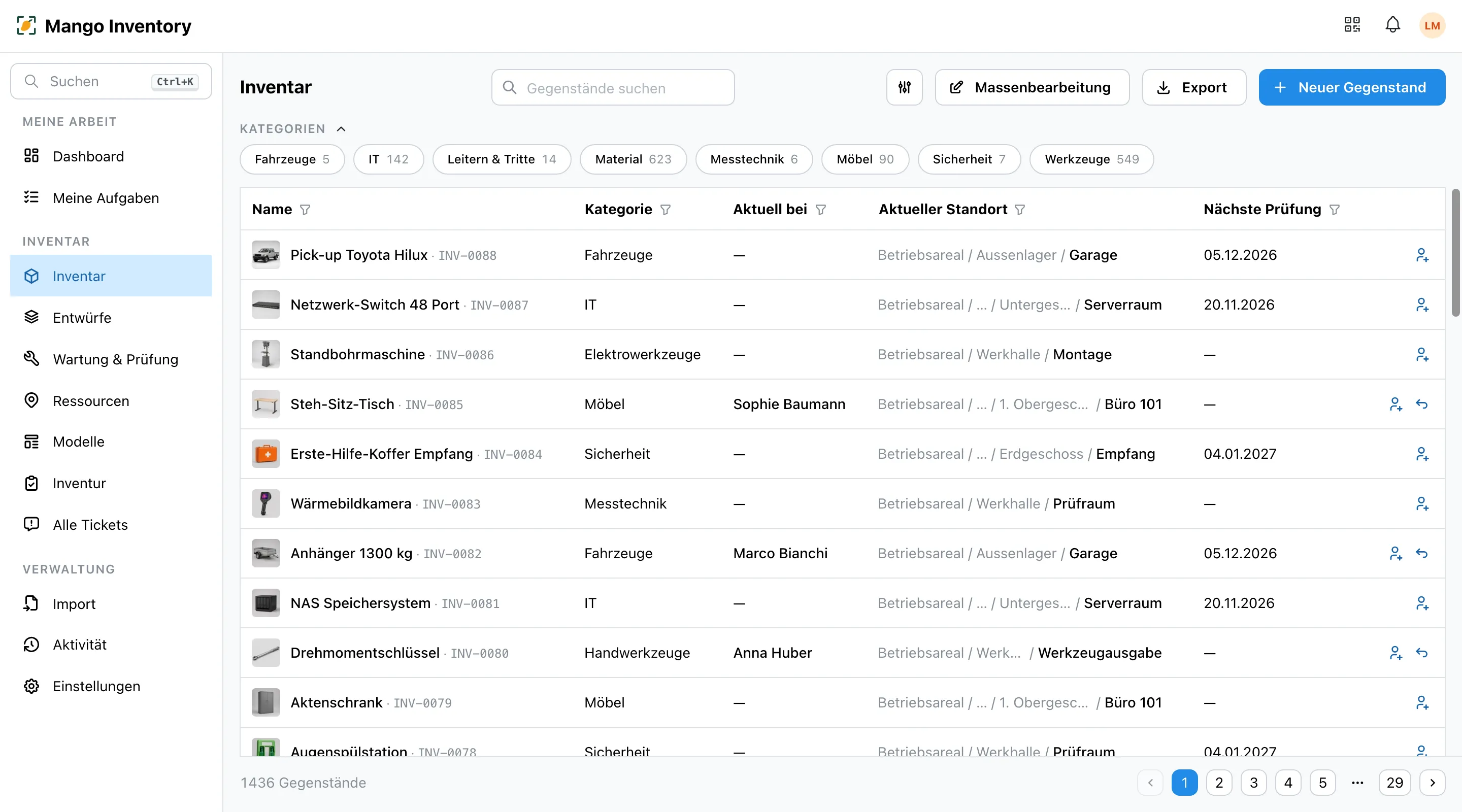1462x812 pixels.
Task: Toggle the Leitern & Tritte chip
Action: click(x=502, y=159)
